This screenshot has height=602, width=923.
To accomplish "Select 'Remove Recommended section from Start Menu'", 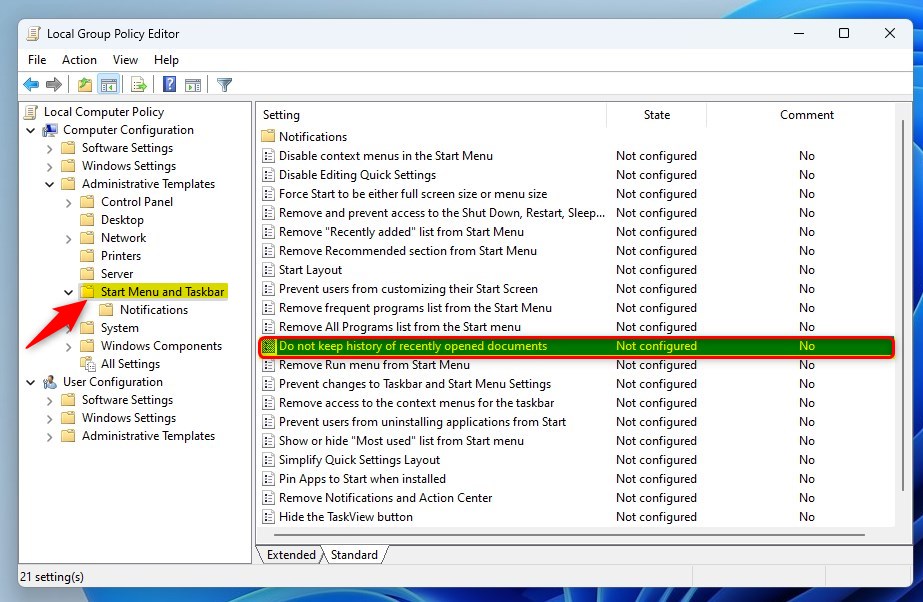I will 407,251.
